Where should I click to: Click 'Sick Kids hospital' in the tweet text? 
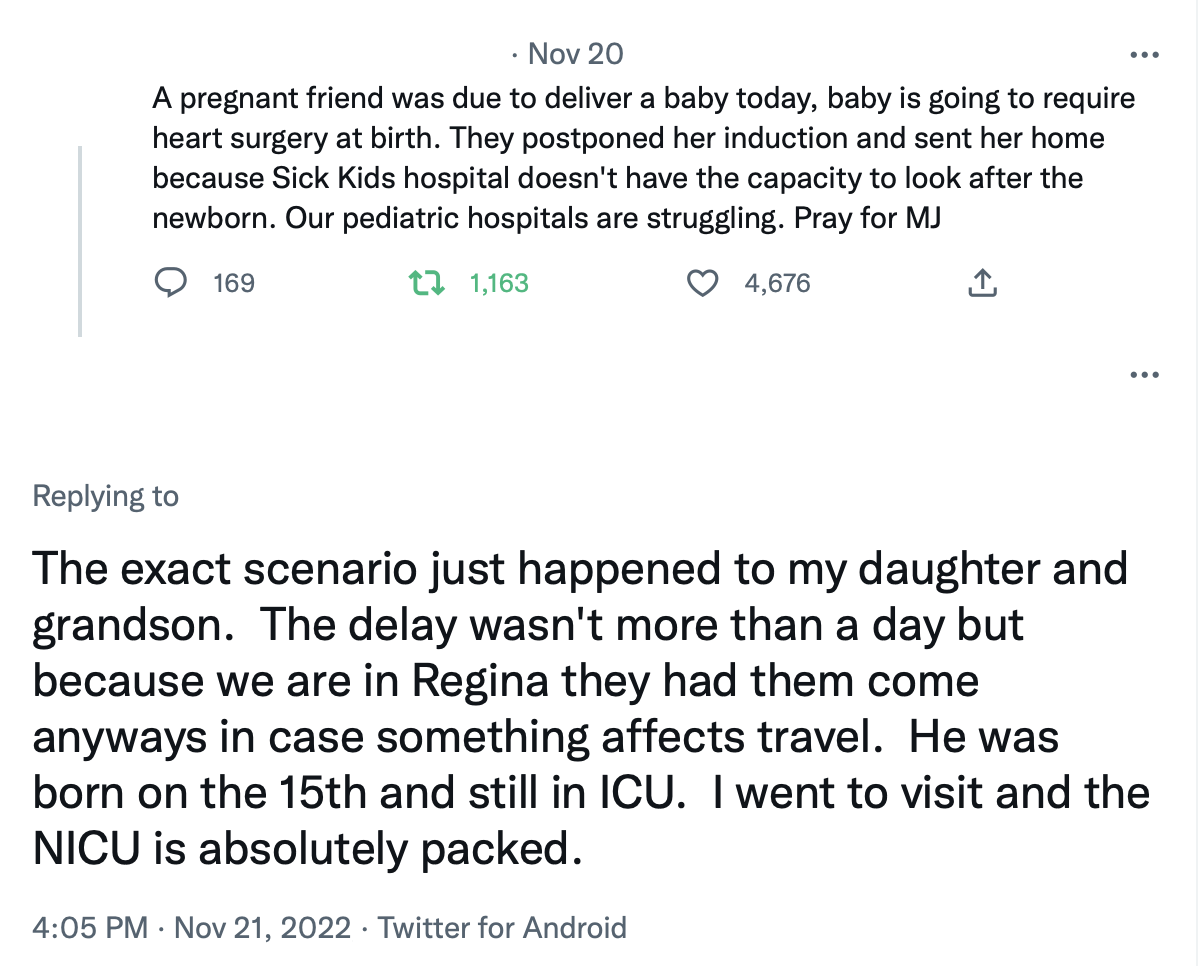(384, 179)
